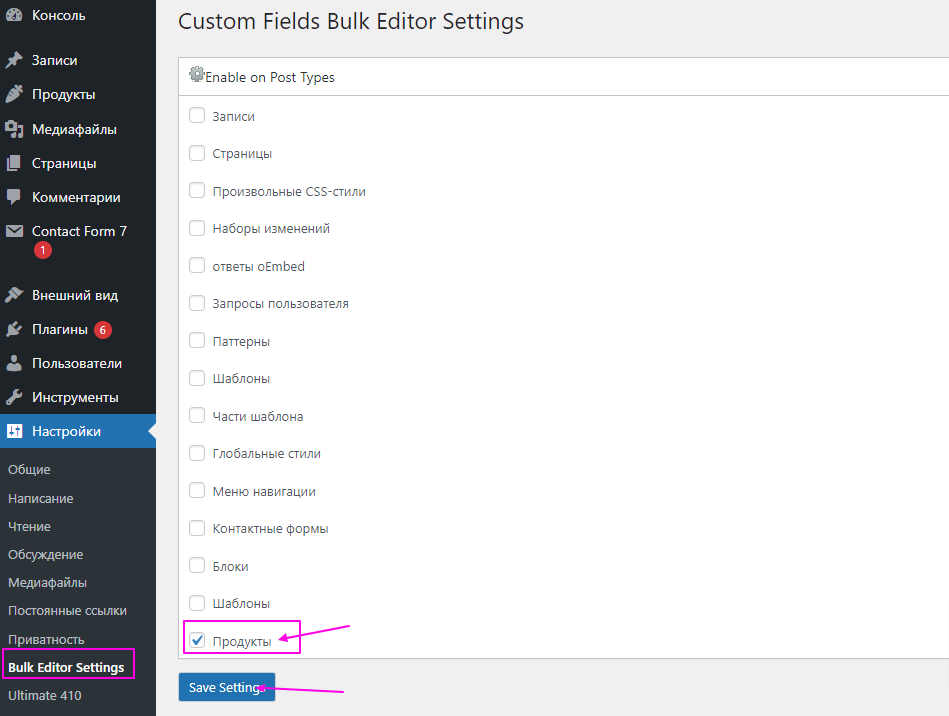This screenshot has width=949, height=716.
Task: Click the gear icon beside Enable on Post Types
Action: 196,75
